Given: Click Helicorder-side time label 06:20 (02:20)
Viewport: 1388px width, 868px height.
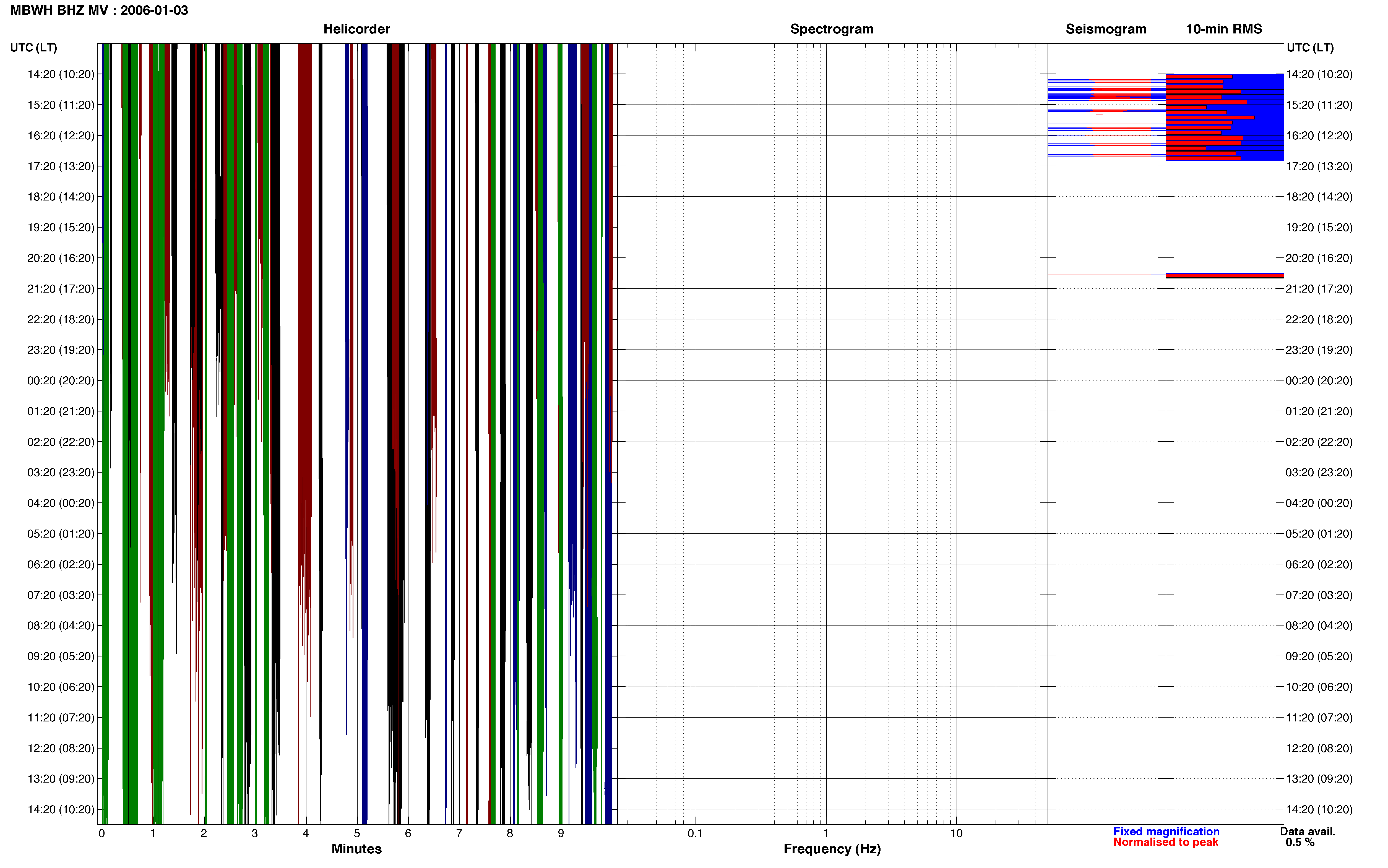Looking at the screenshot, I should (x=61, y=565).
